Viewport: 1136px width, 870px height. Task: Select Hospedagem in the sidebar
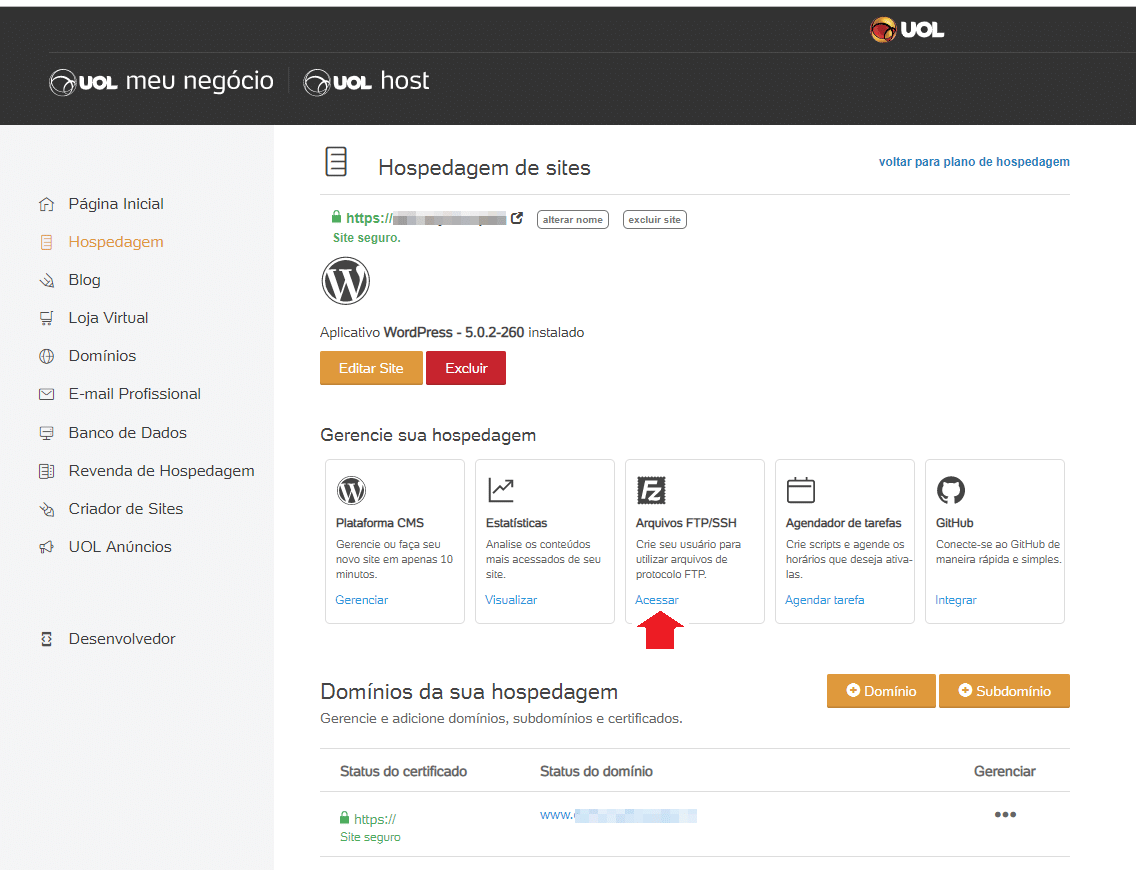tap(116, 242)
